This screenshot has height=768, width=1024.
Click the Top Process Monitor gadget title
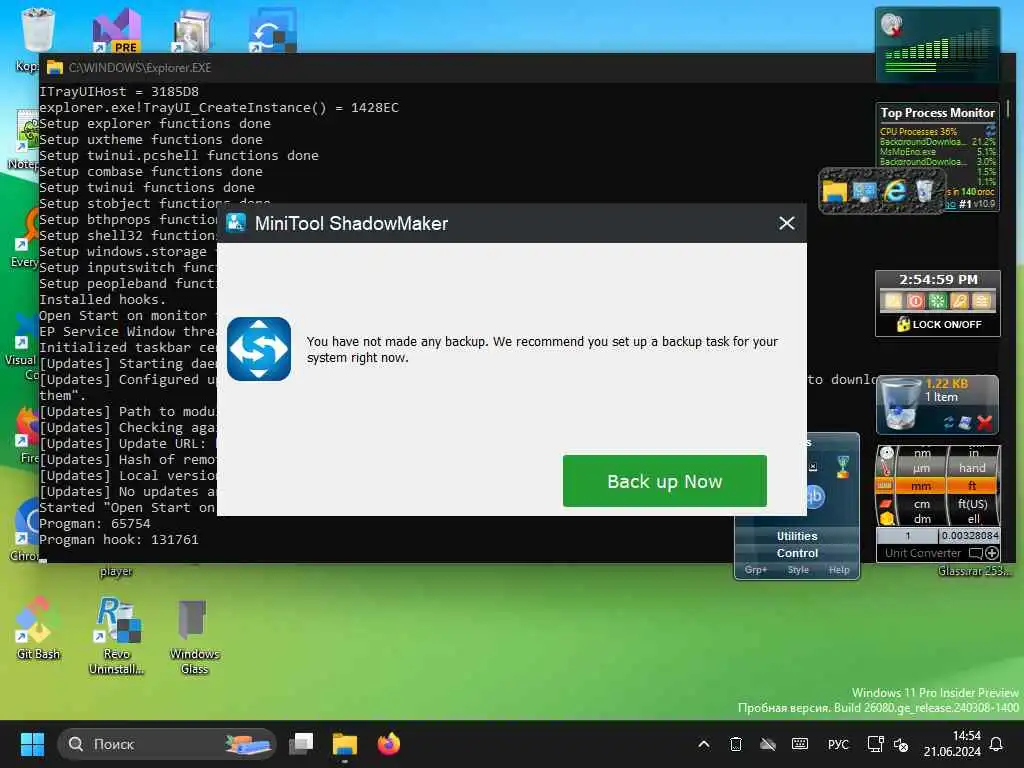(x=937, y=112)
